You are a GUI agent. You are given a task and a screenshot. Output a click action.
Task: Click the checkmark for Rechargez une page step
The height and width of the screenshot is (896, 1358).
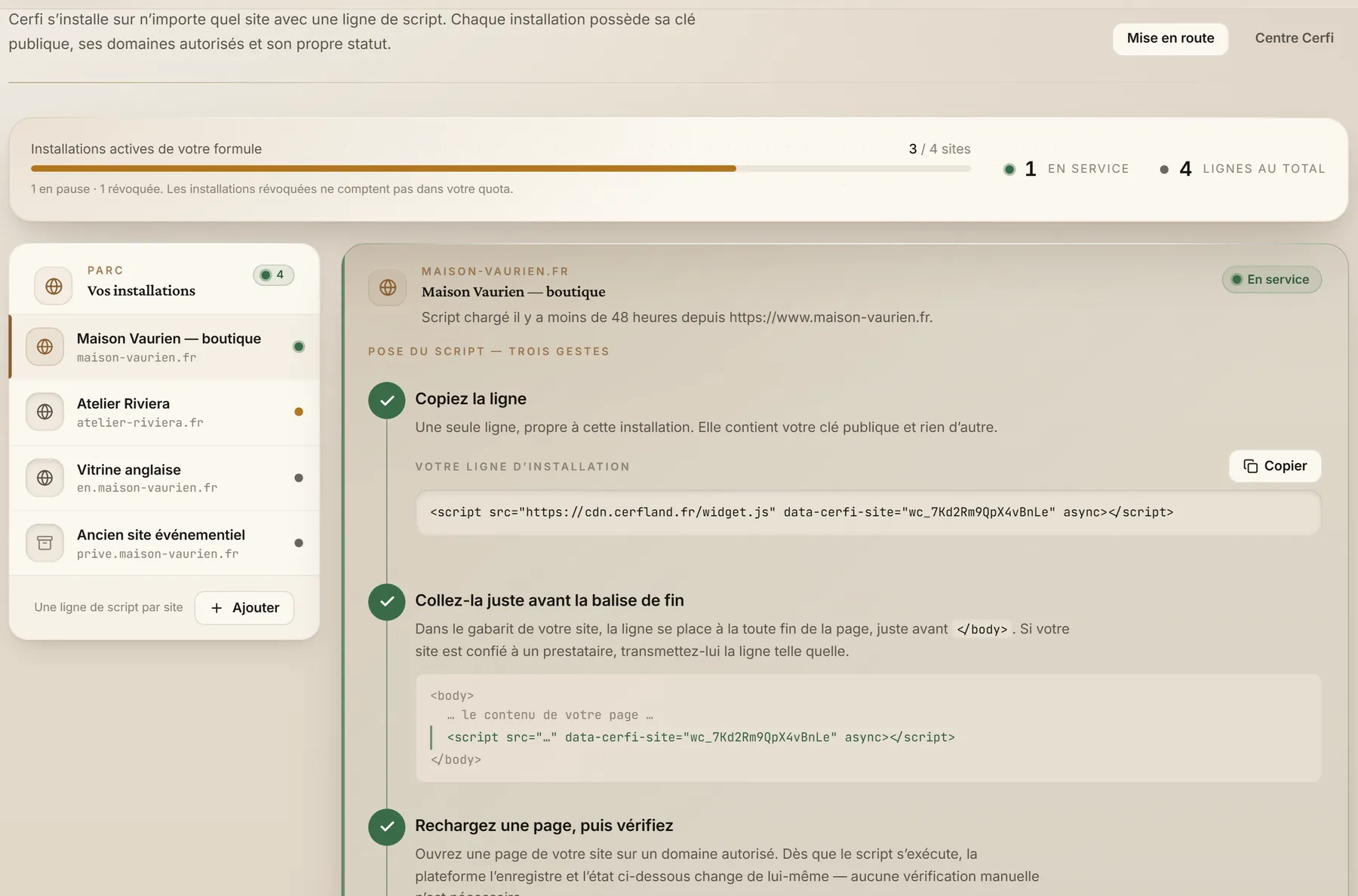point(387,827)
